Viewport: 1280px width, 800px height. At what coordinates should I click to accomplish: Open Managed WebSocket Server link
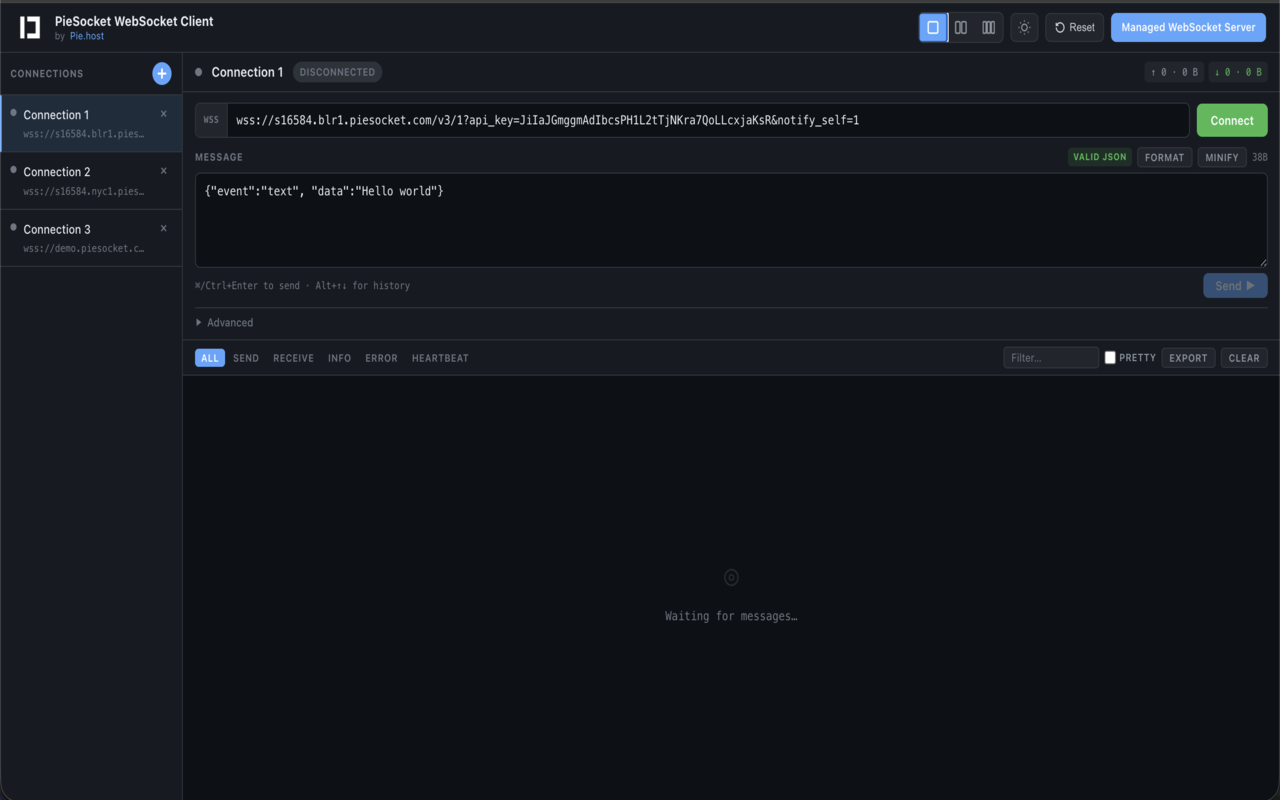click(1188, 27)
